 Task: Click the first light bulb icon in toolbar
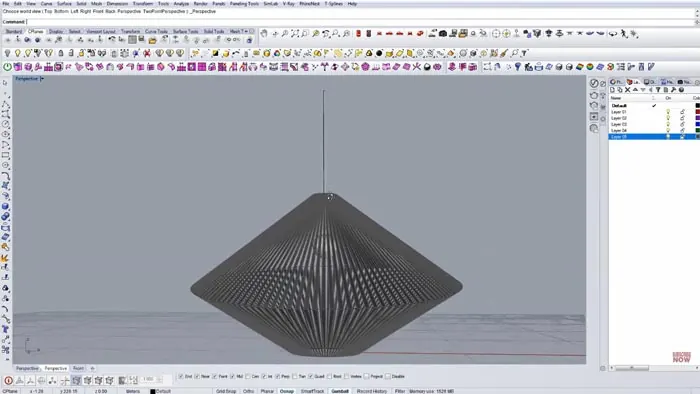8,54
